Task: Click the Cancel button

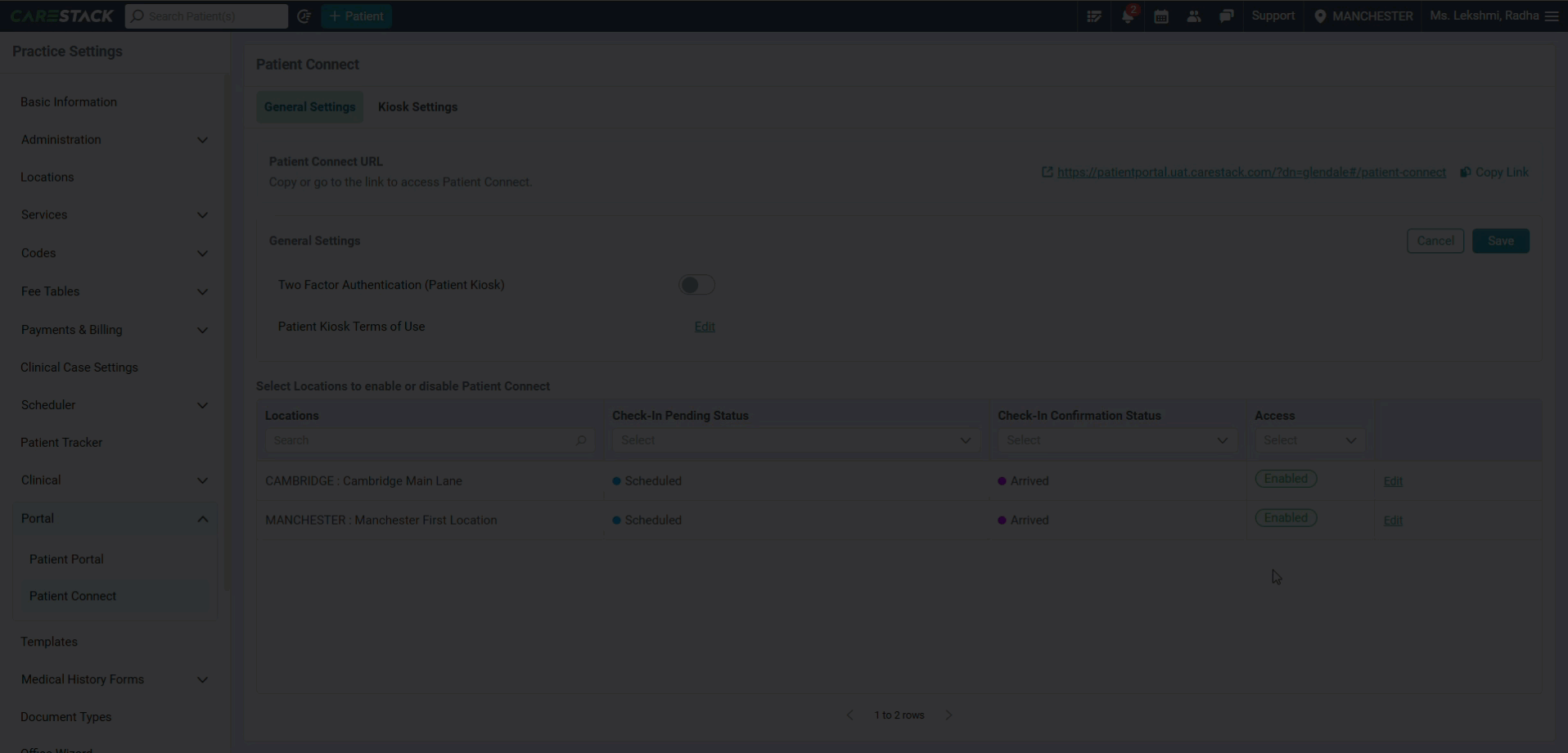Action: click(1435, 241)
